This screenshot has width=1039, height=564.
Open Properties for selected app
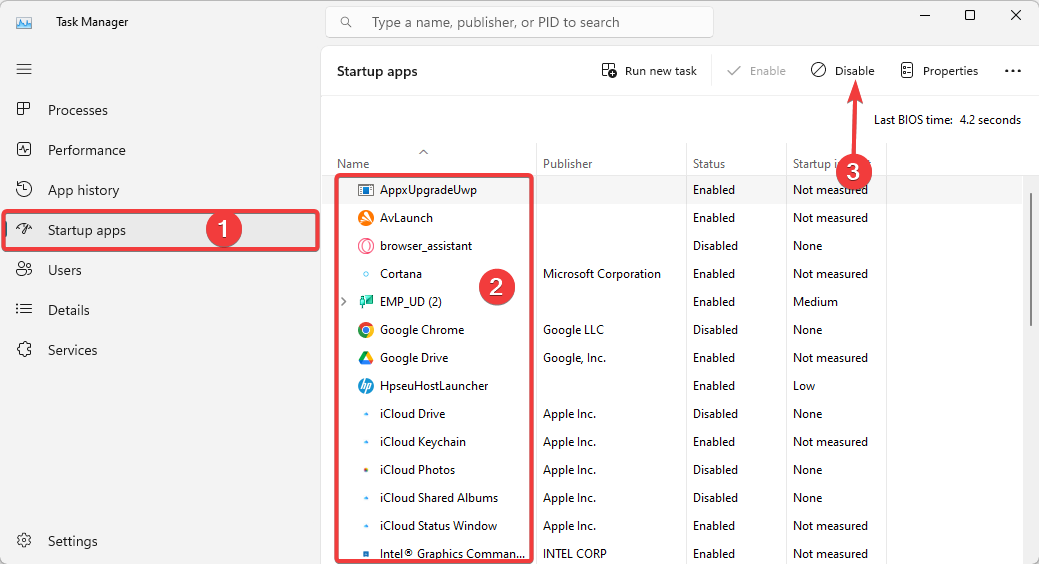click(939, 71)
